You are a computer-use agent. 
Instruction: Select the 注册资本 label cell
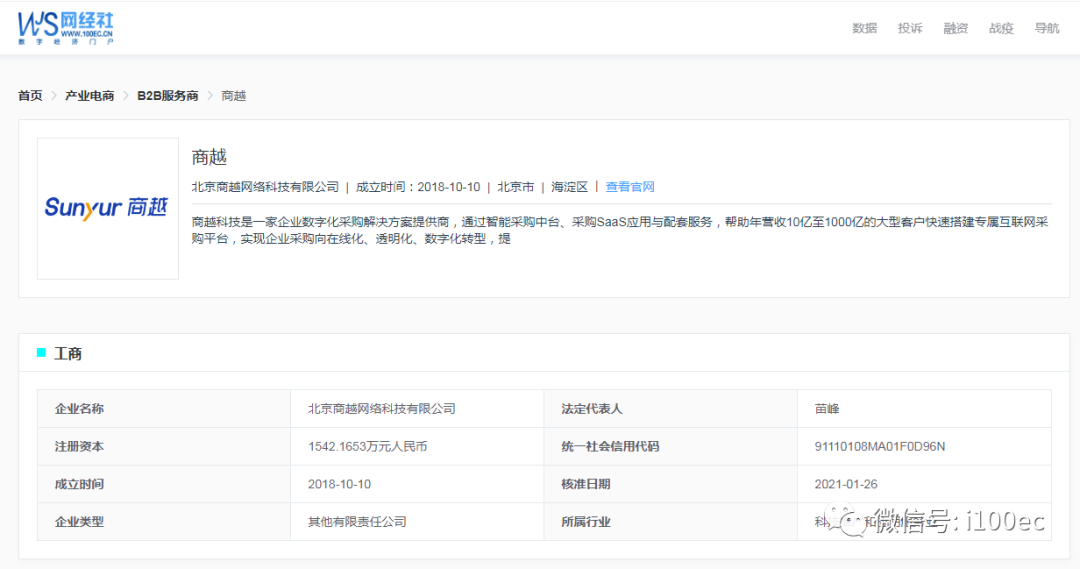point(164,446)
